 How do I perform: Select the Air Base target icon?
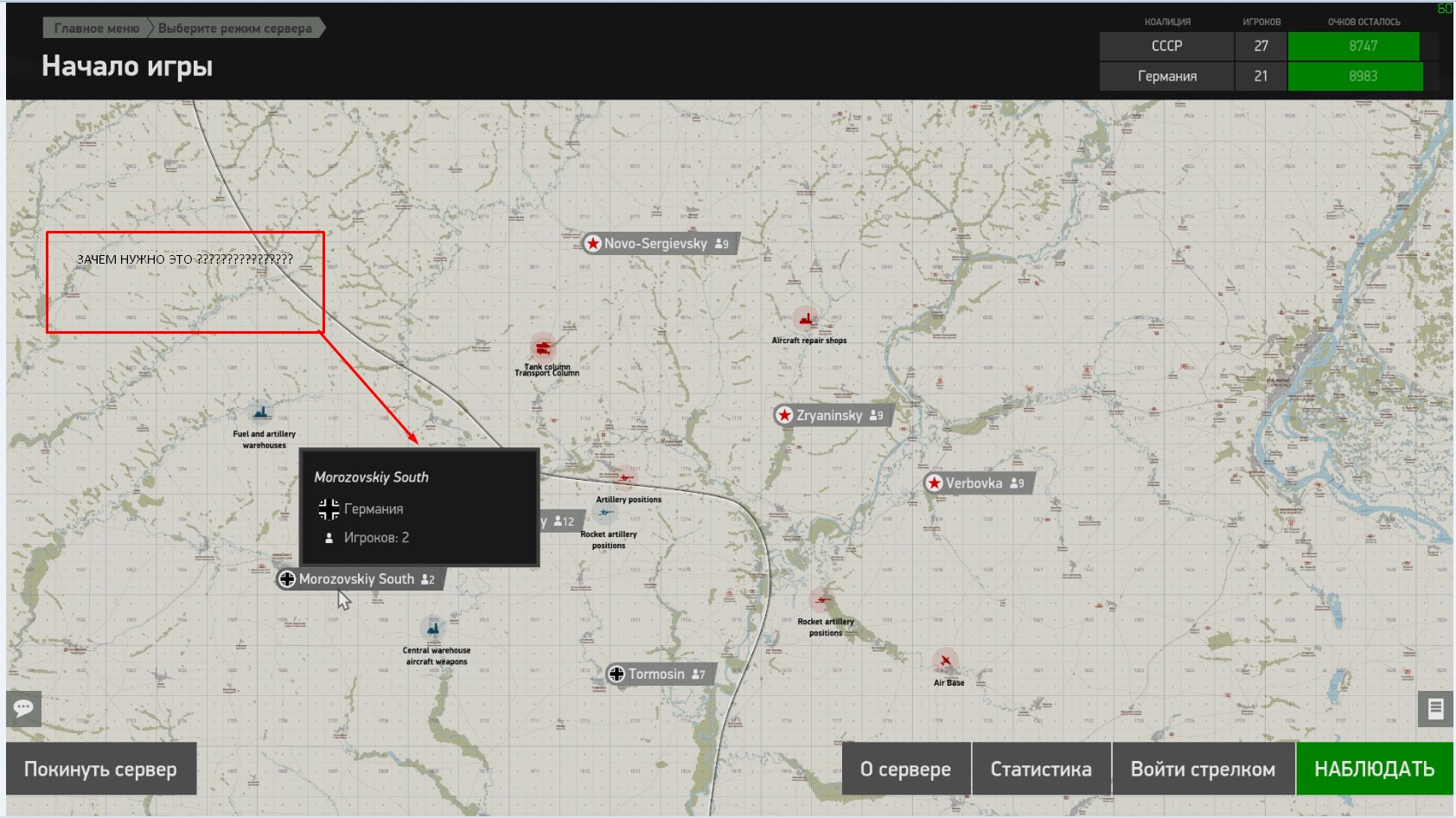click(x=946, y=661)
